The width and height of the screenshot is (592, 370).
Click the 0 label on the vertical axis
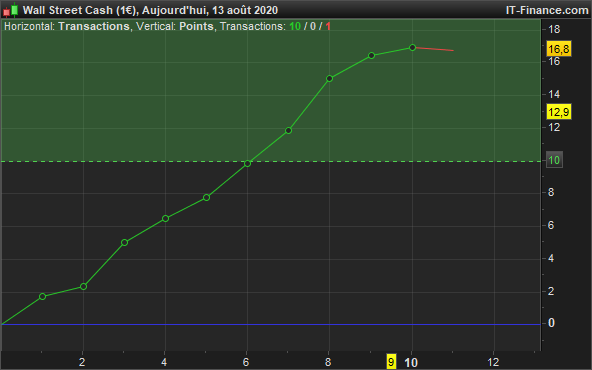[551, 323]
